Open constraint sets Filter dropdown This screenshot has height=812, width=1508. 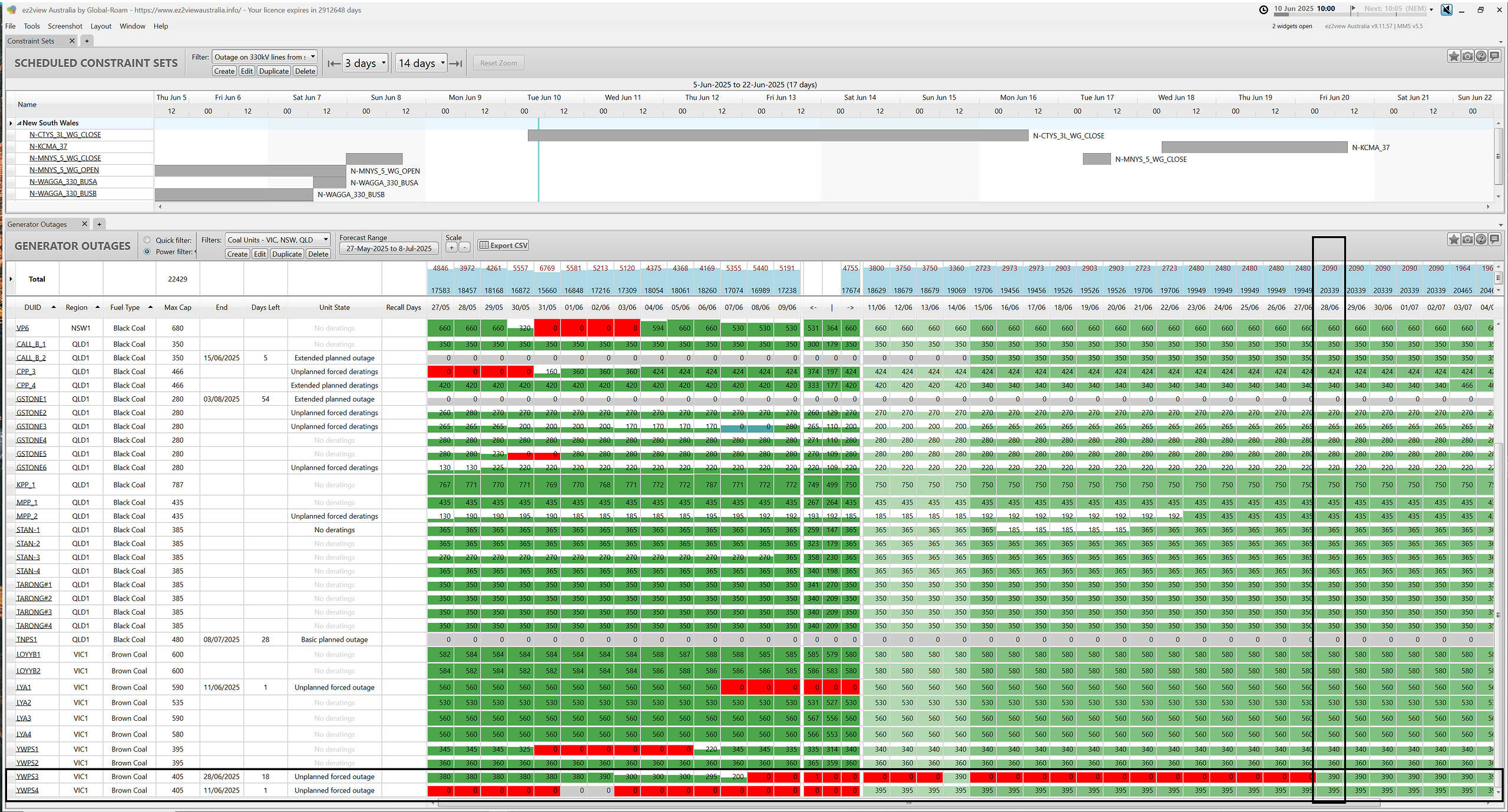[x=264, y=57]
